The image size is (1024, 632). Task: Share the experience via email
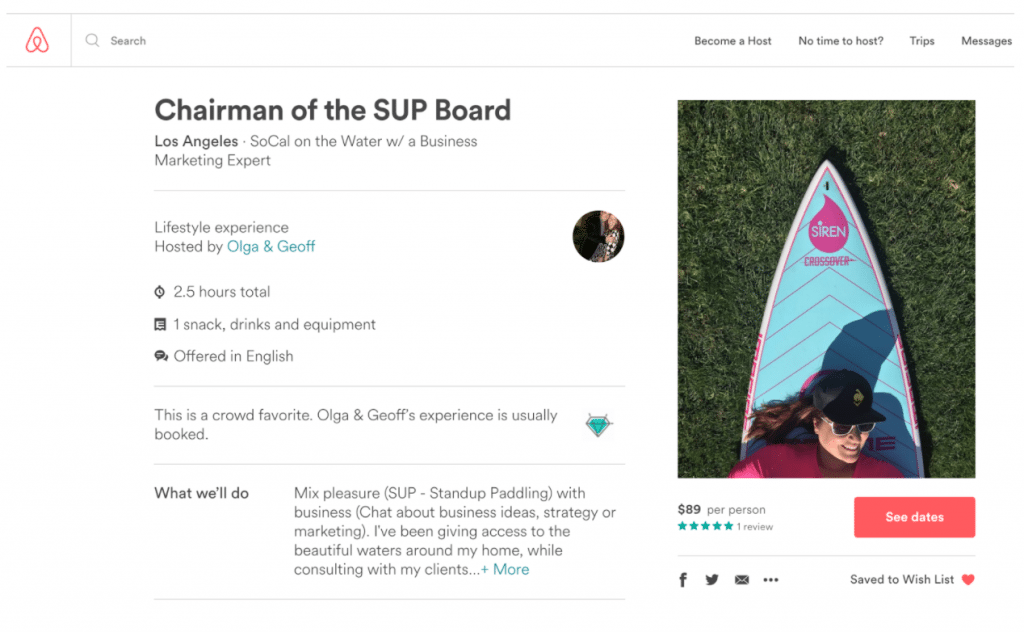(x=741, y=579)
